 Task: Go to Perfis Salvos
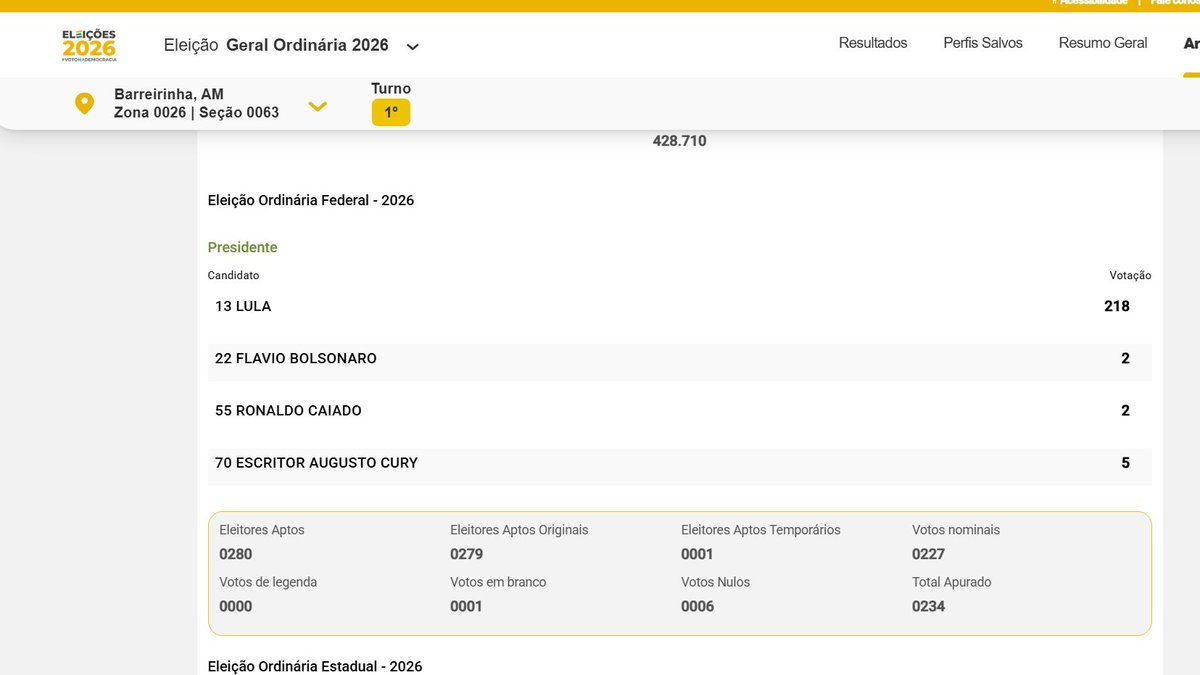(983, 43)
